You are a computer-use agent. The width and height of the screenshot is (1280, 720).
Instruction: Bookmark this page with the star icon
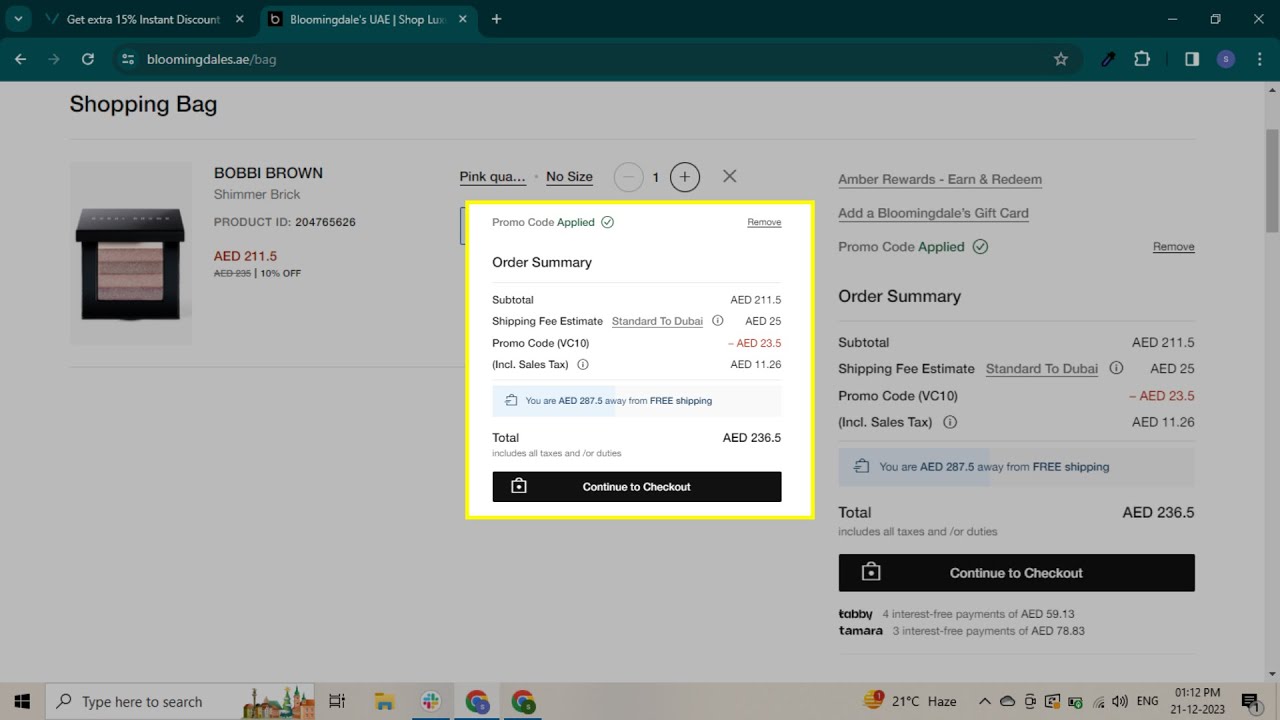(x=1061, y=59)
